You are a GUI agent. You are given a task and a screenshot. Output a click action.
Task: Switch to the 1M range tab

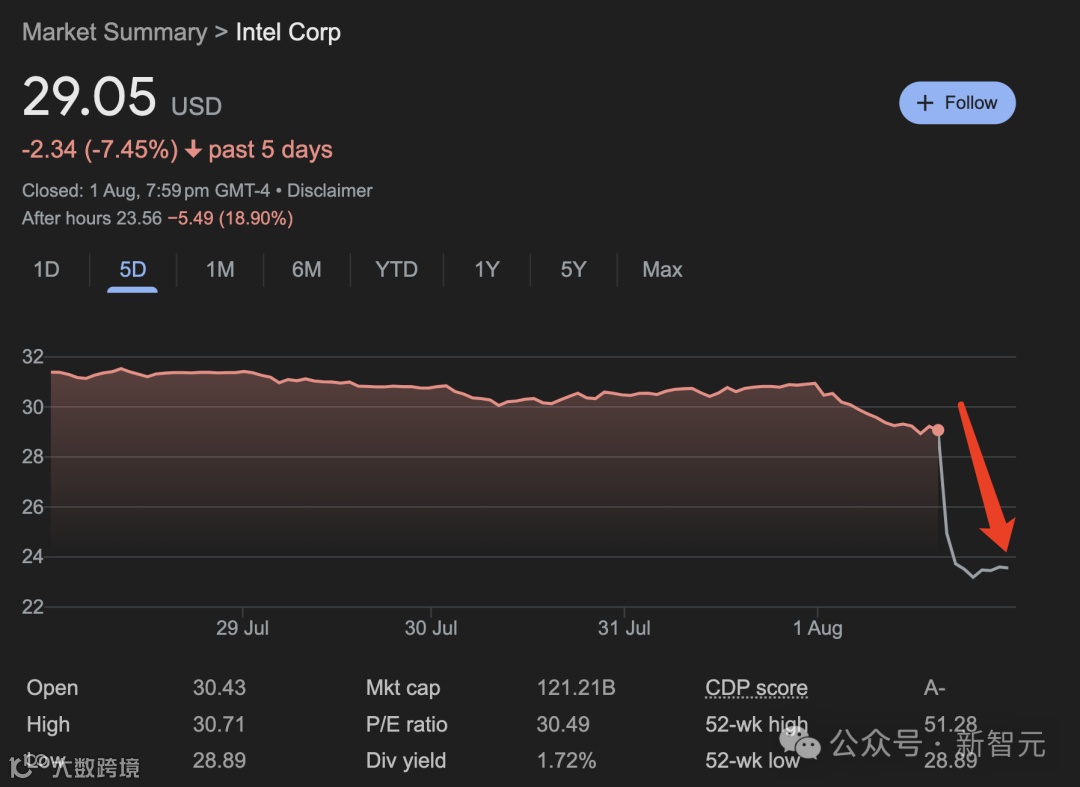pos(219,269)
